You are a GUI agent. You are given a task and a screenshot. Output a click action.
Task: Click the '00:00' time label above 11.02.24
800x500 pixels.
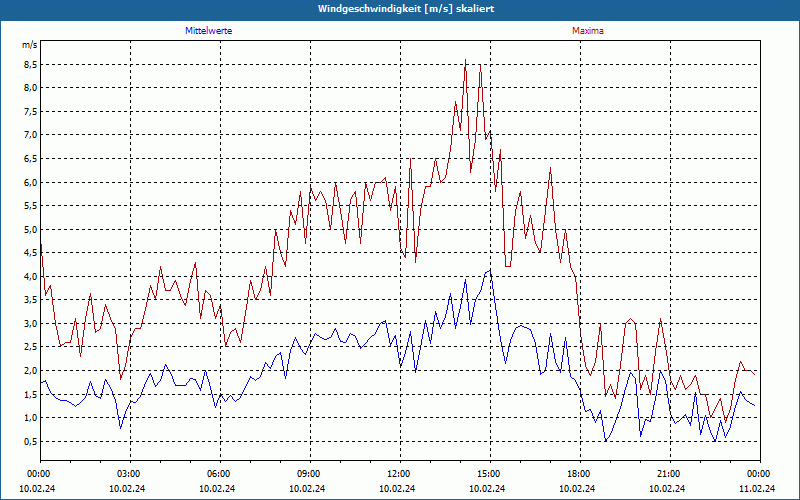[x=758, y=474]
